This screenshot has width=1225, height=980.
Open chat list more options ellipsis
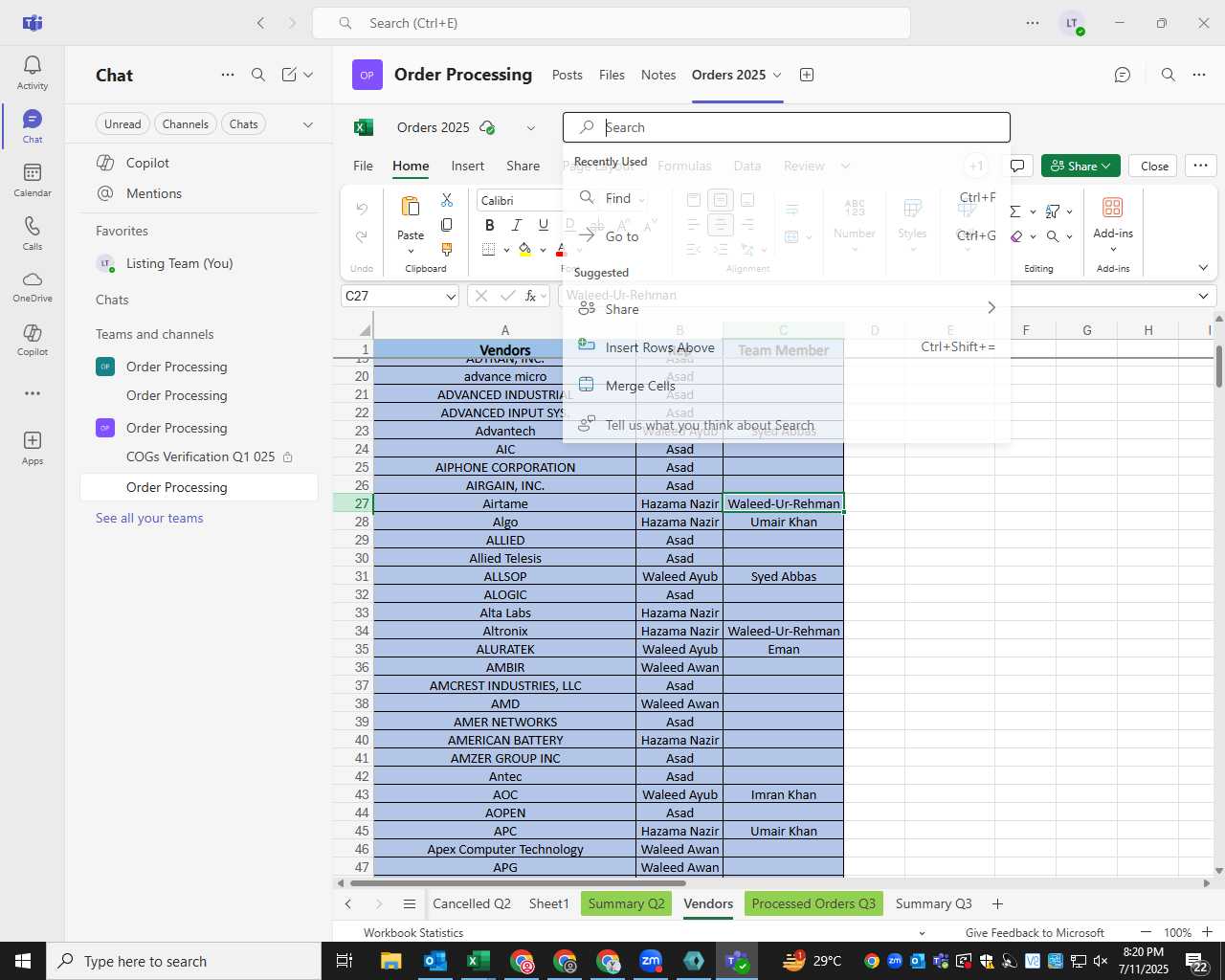click(x=228, y=75)
